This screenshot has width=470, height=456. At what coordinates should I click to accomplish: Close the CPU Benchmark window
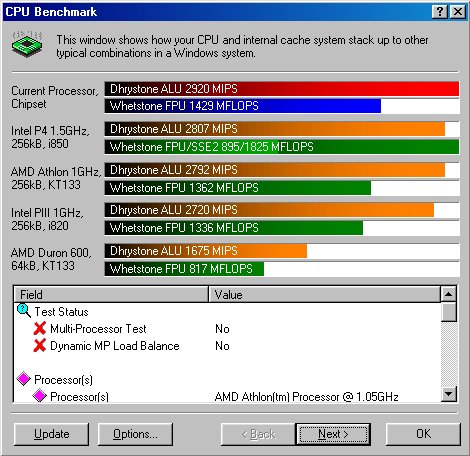coord(458,12)
